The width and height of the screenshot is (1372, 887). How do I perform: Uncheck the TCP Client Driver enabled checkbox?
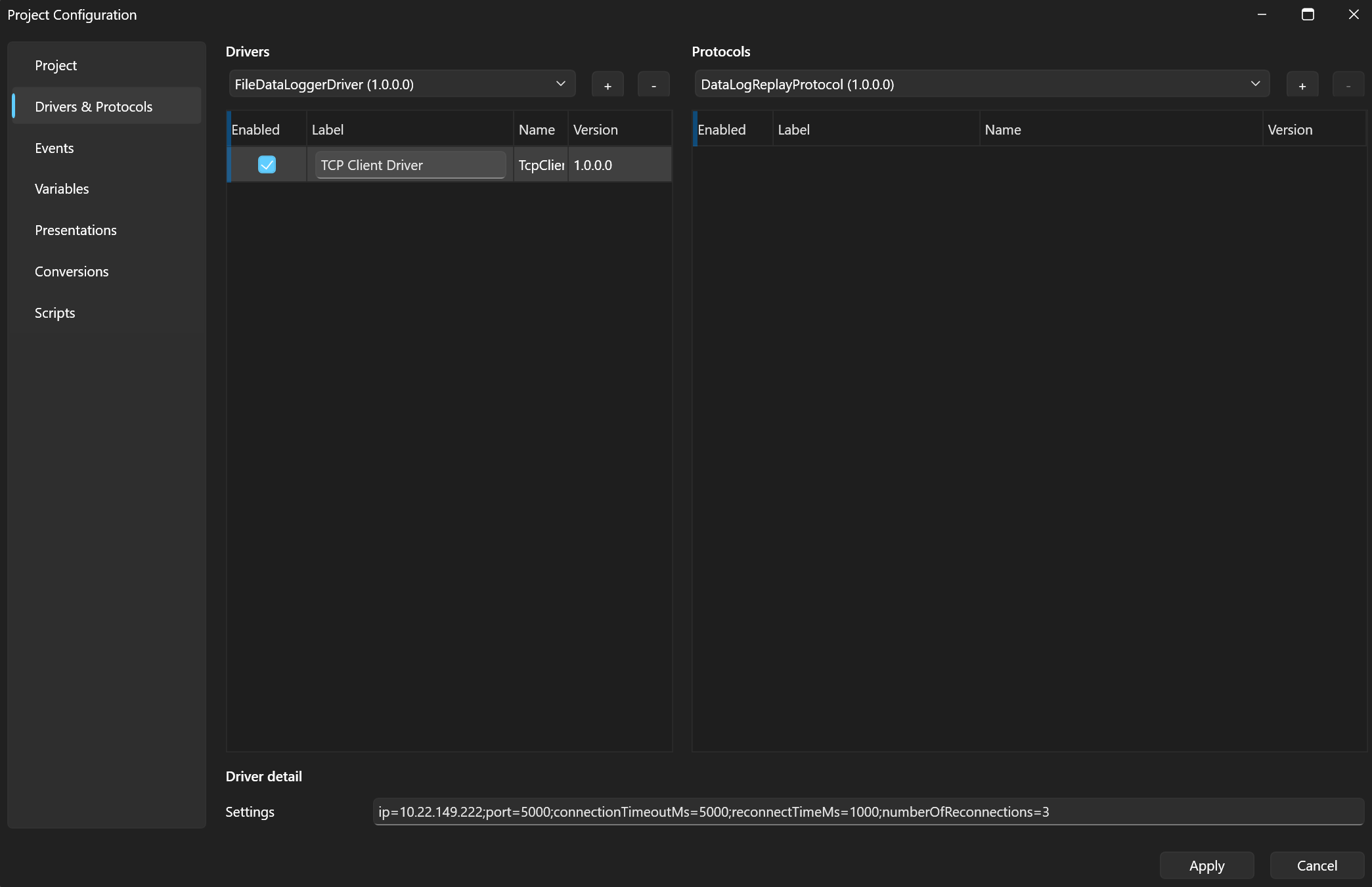pyautogui.click(x=267, y=164)
